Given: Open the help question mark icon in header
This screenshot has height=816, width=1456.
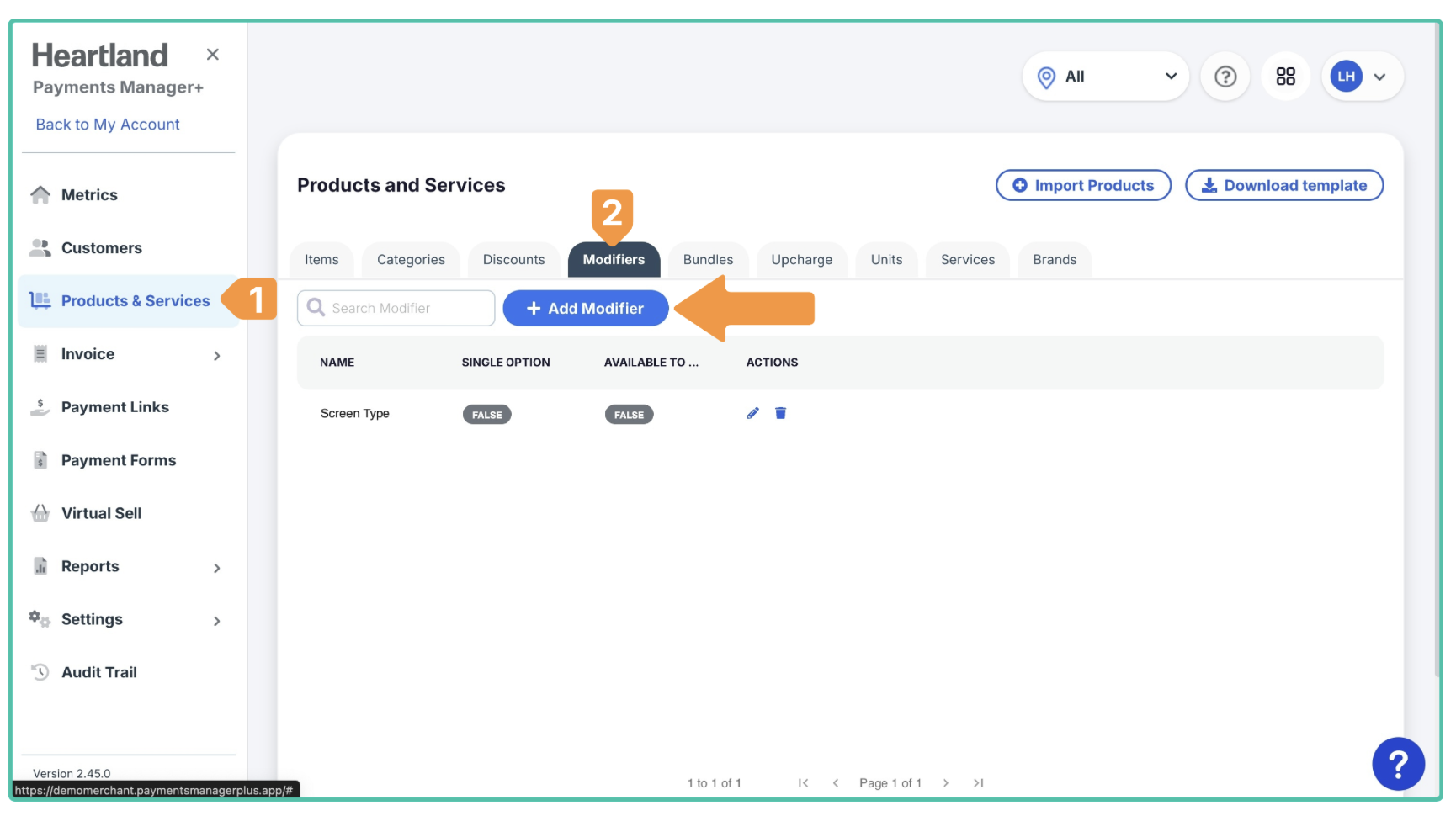Looking at the screenshot, I should (1225, 77).
